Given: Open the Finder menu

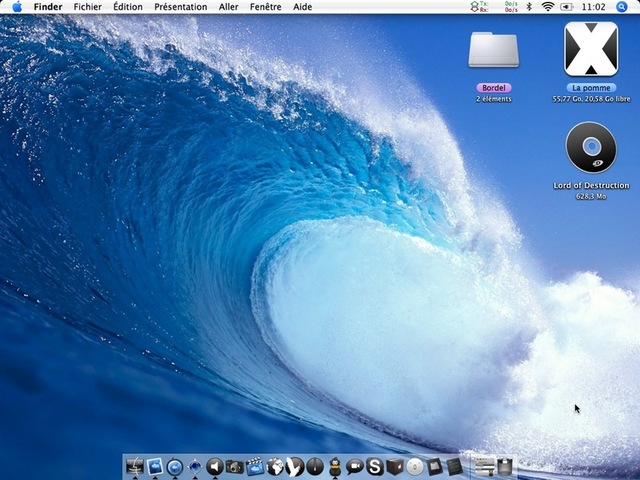Looking at the screenshot, I should pos(48,7).
